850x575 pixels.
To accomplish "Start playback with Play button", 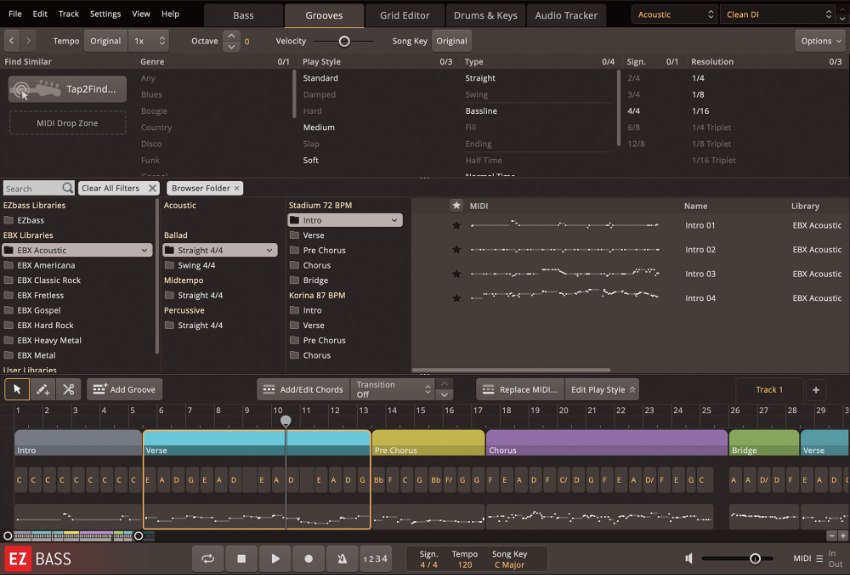I will click(275, 558).
